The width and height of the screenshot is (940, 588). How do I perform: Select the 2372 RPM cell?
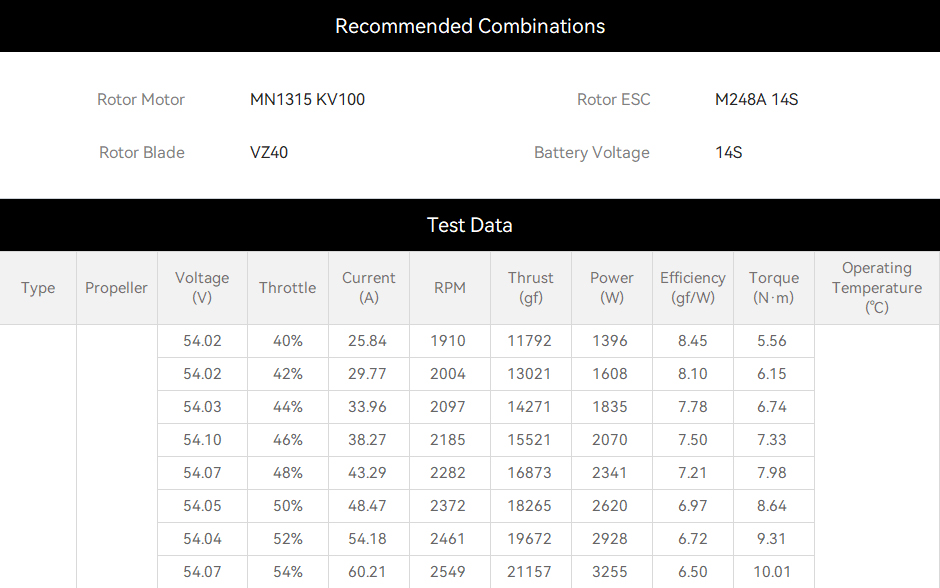click(450, 506)
